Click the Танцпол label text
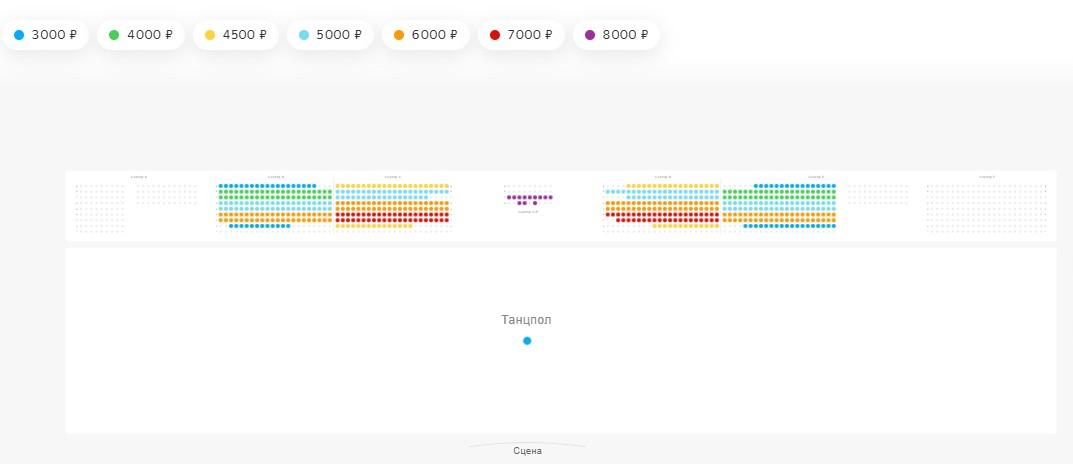 pyautogui.click(x=526, y=320)
